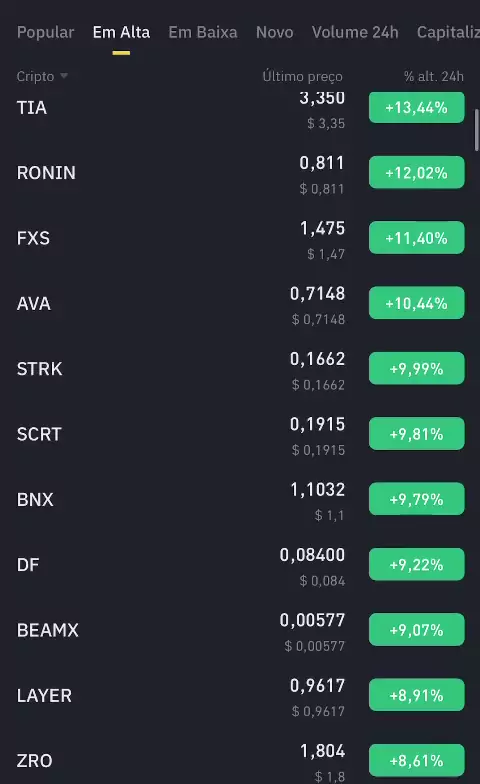Tap the ZRO +8,61% green badge
Image resolution: width=480 pixels, height=784 pixels.
tap(416, 760)
